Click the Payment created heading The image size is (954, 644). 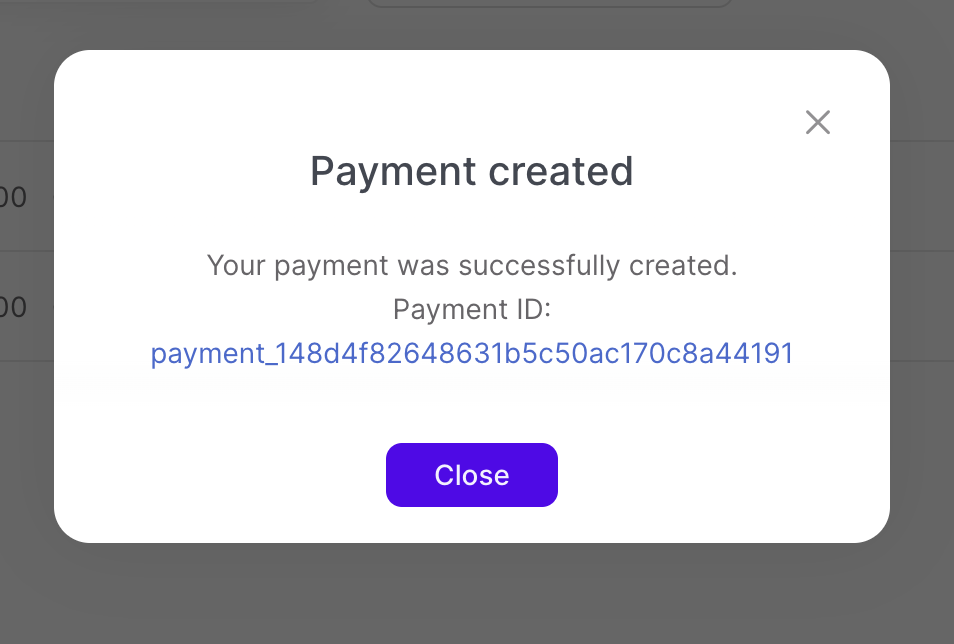tap(471, 171)
